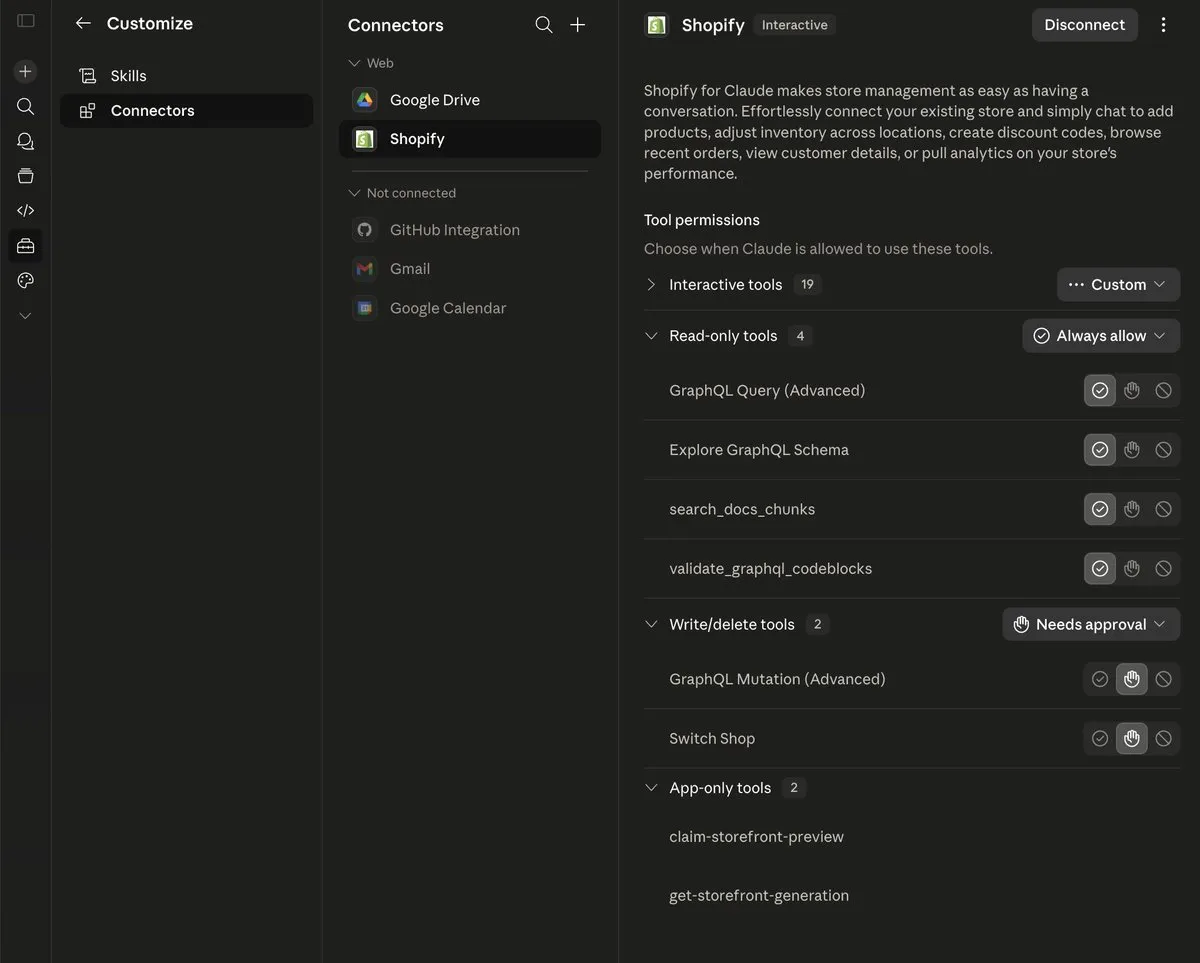Set search_docs_chunks to needs approval
1200x963 pixels.
tap(1132, 509)
